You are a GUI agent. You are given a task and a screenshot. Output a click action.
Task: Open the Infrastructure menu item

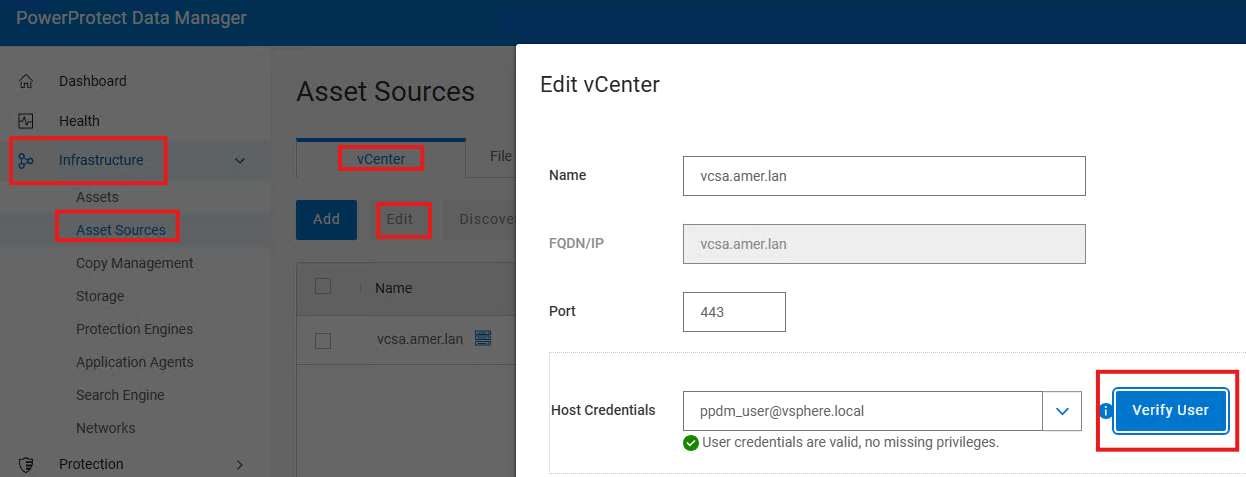click(x=101, y=160)
